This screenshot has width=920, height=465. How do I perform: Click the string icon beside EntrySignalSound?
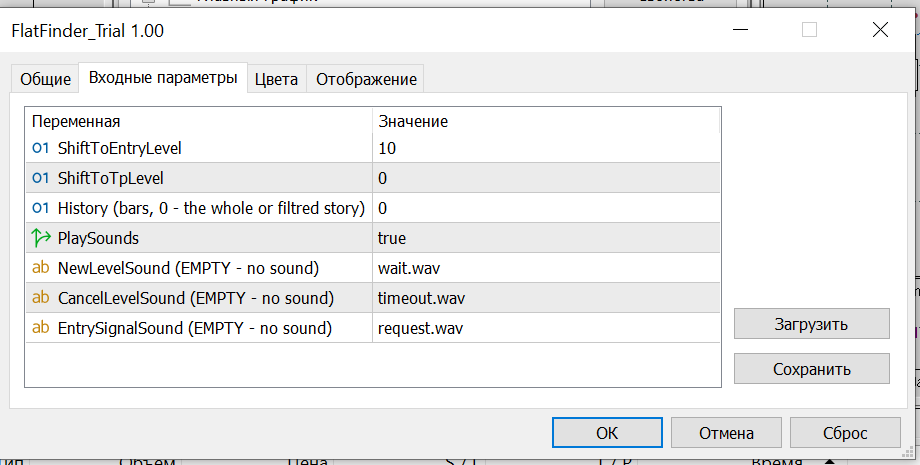41,328
